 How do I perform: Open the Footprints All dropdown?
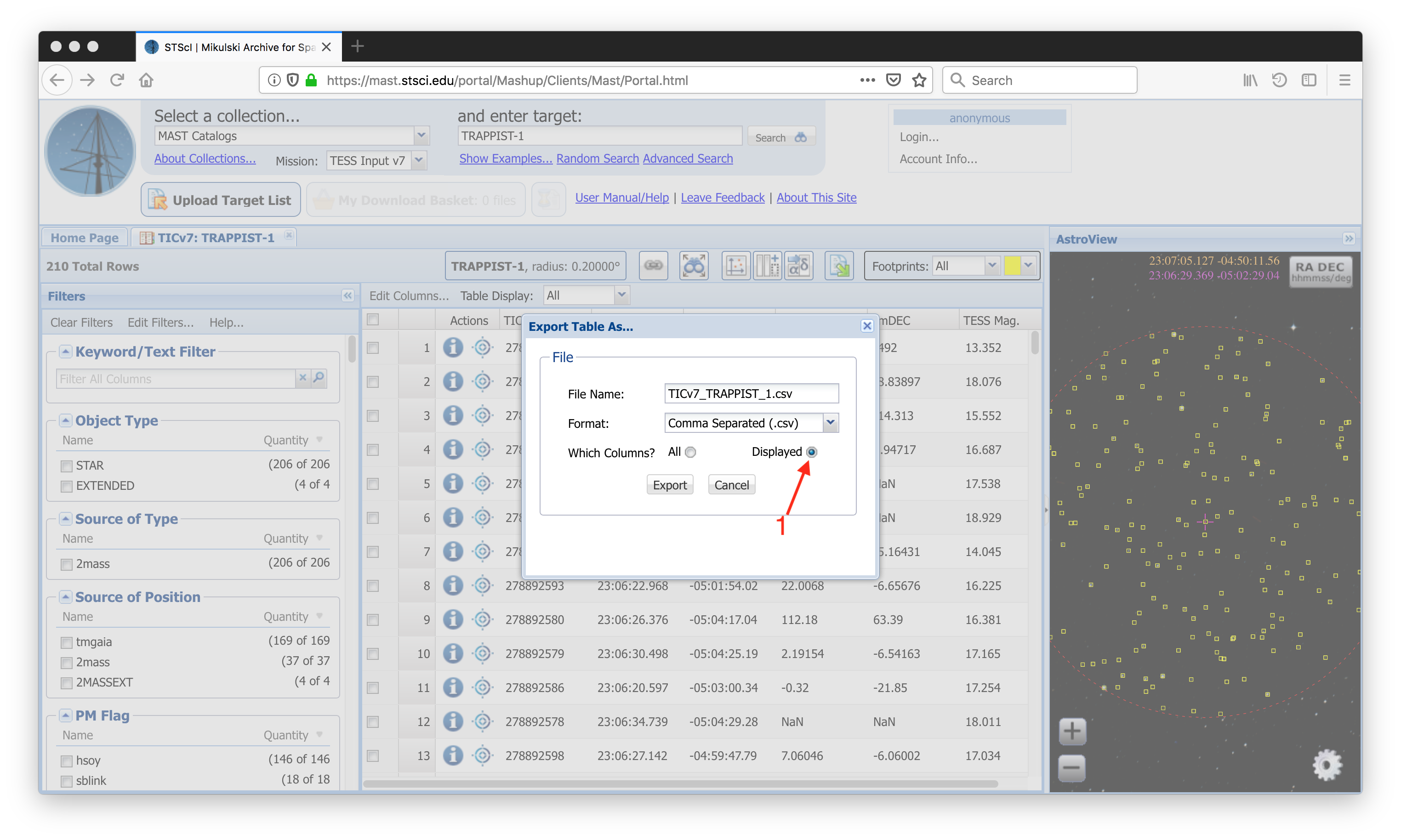tap(991, 266)
